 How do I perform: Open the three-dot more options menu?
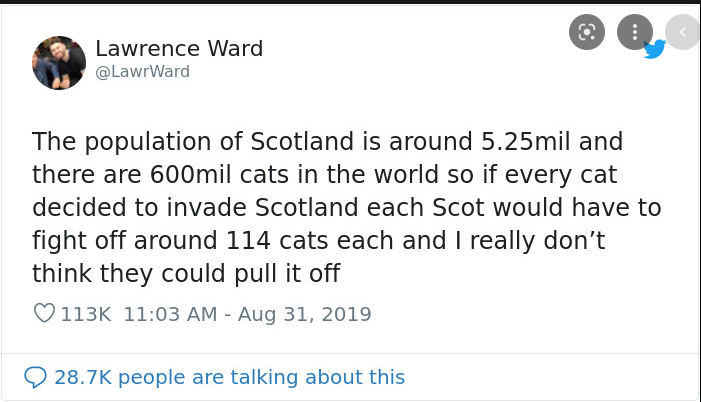[635, 32]
